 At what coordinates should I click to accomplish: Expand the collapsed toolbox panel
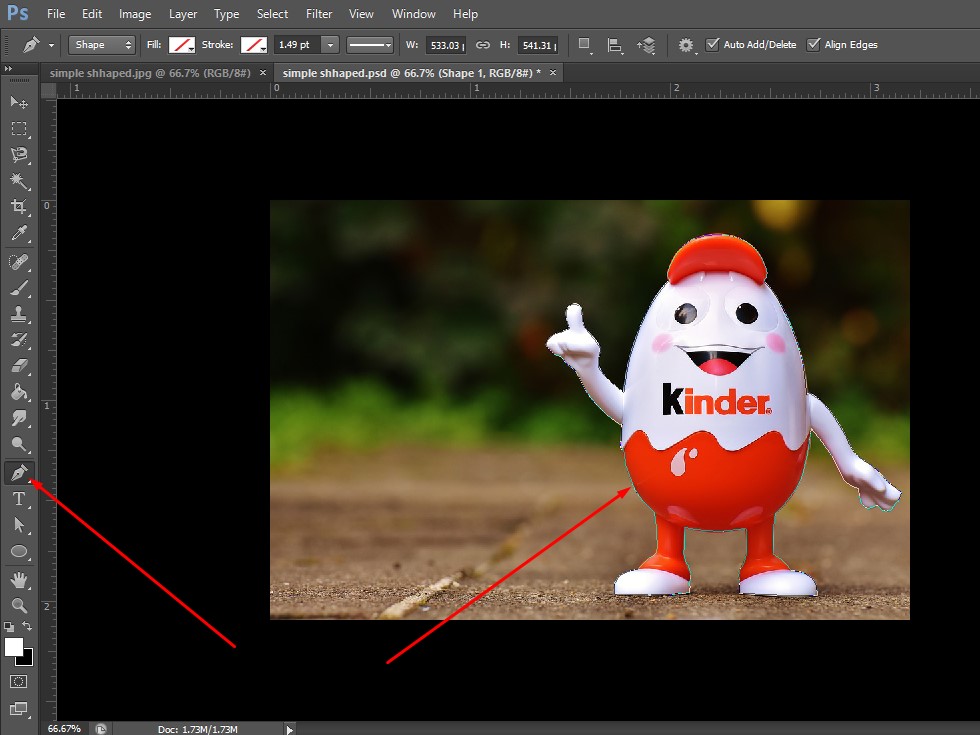(x=8, y=68)
